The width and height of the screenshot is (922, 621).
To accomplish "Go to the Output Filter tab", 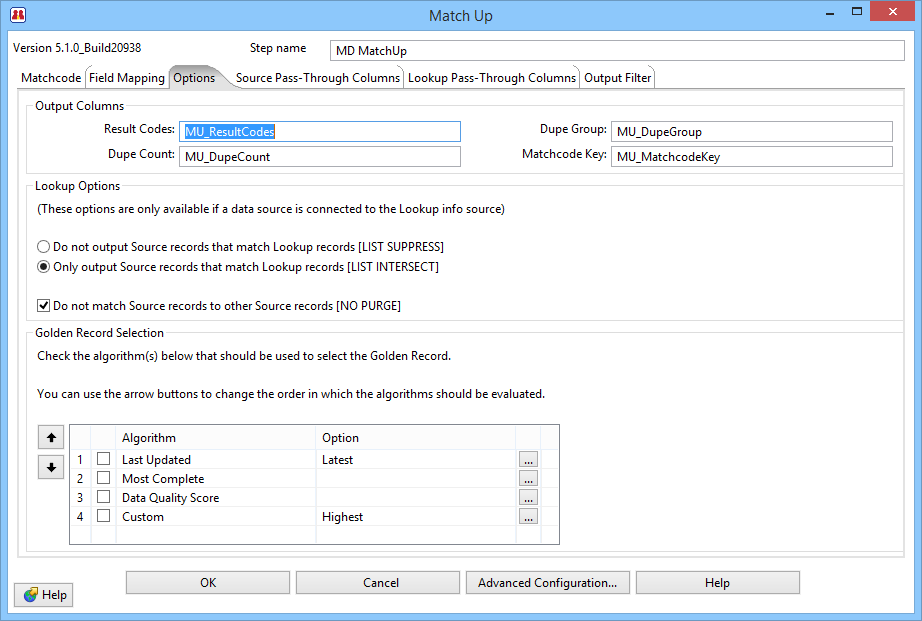I will [x=617, y=78].
